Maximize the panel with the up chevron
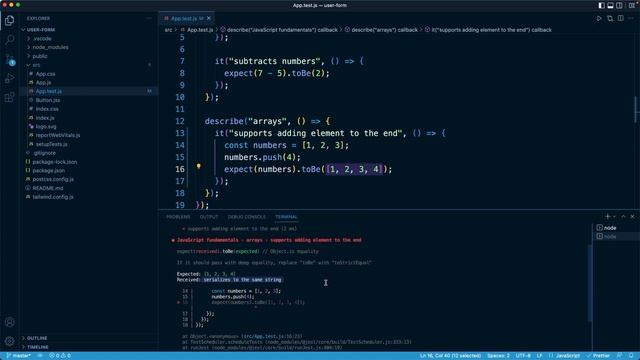This screenshot has width=640, height=360. click(x=623, y=216)
